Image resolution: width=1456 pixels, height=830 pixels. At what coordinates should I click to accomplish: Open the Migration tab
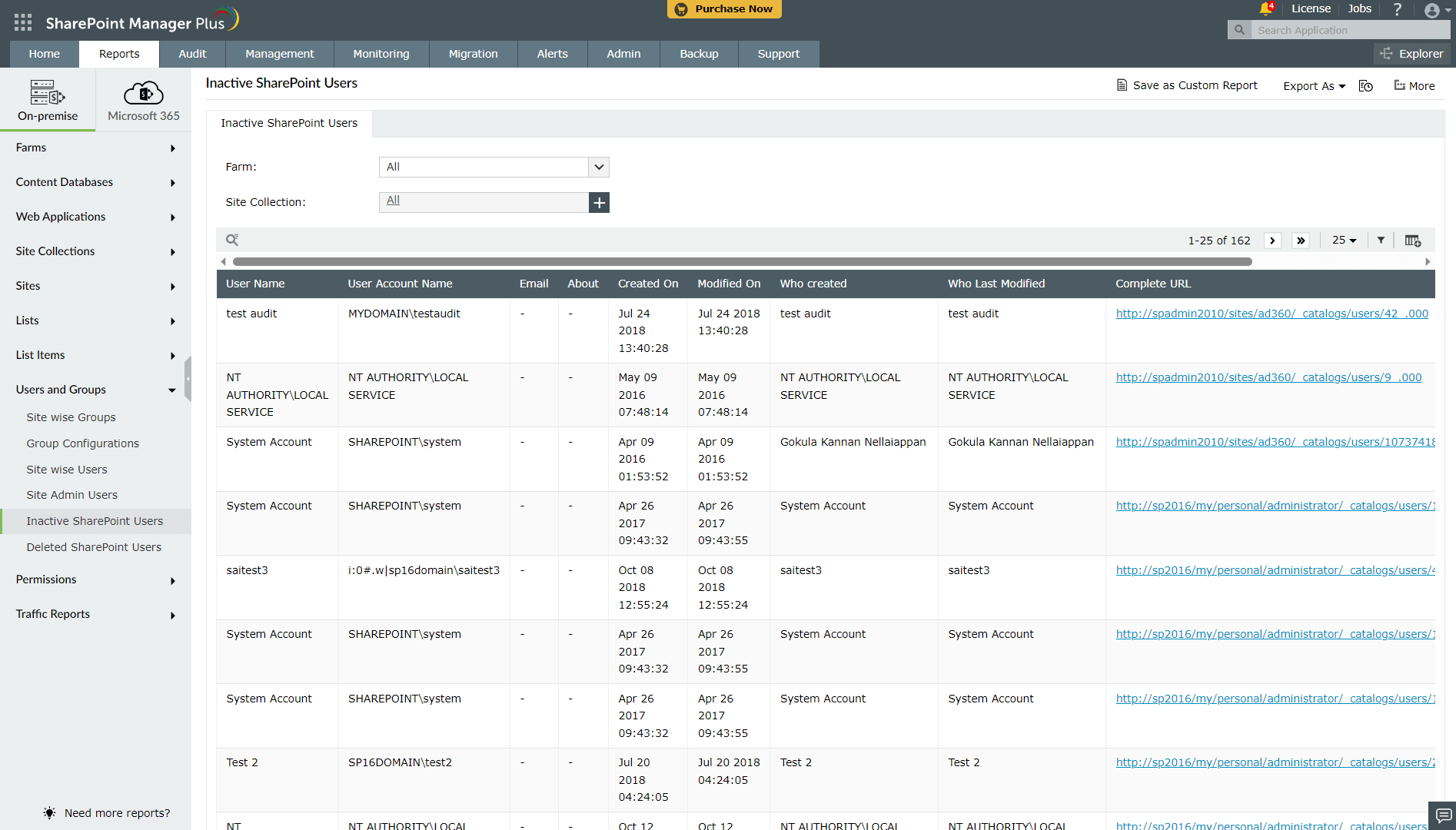(x=474, y=54)
